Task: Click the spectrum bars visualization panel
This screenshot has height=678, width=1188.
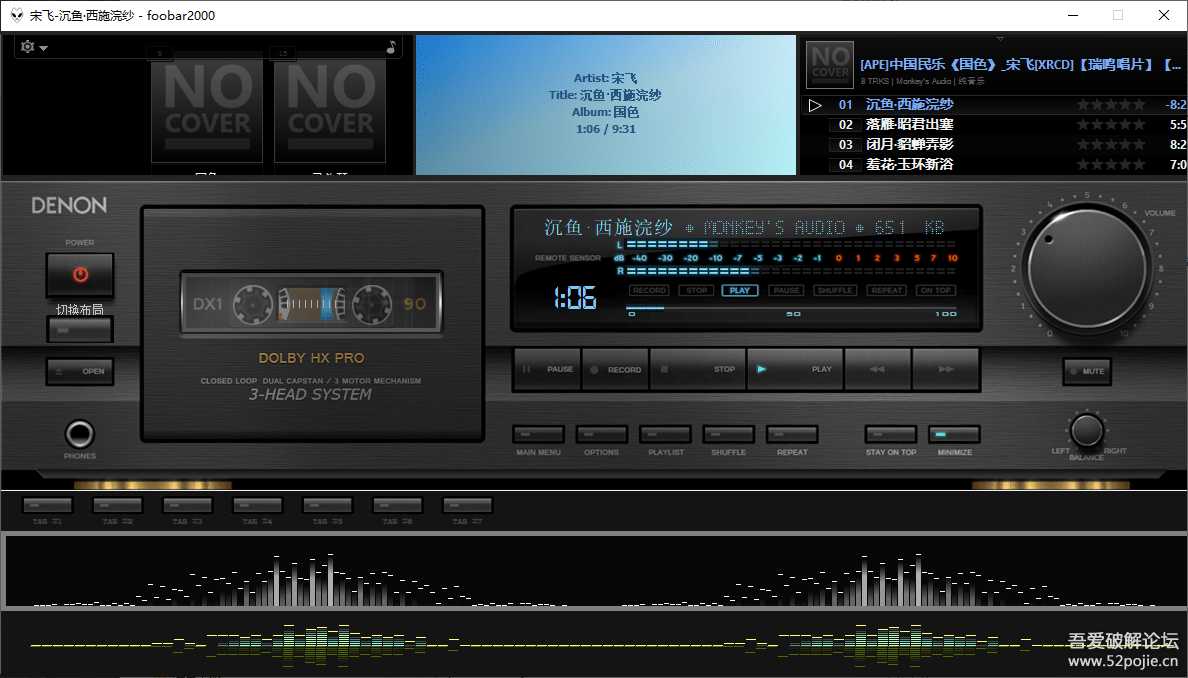Action: [594, 571]
